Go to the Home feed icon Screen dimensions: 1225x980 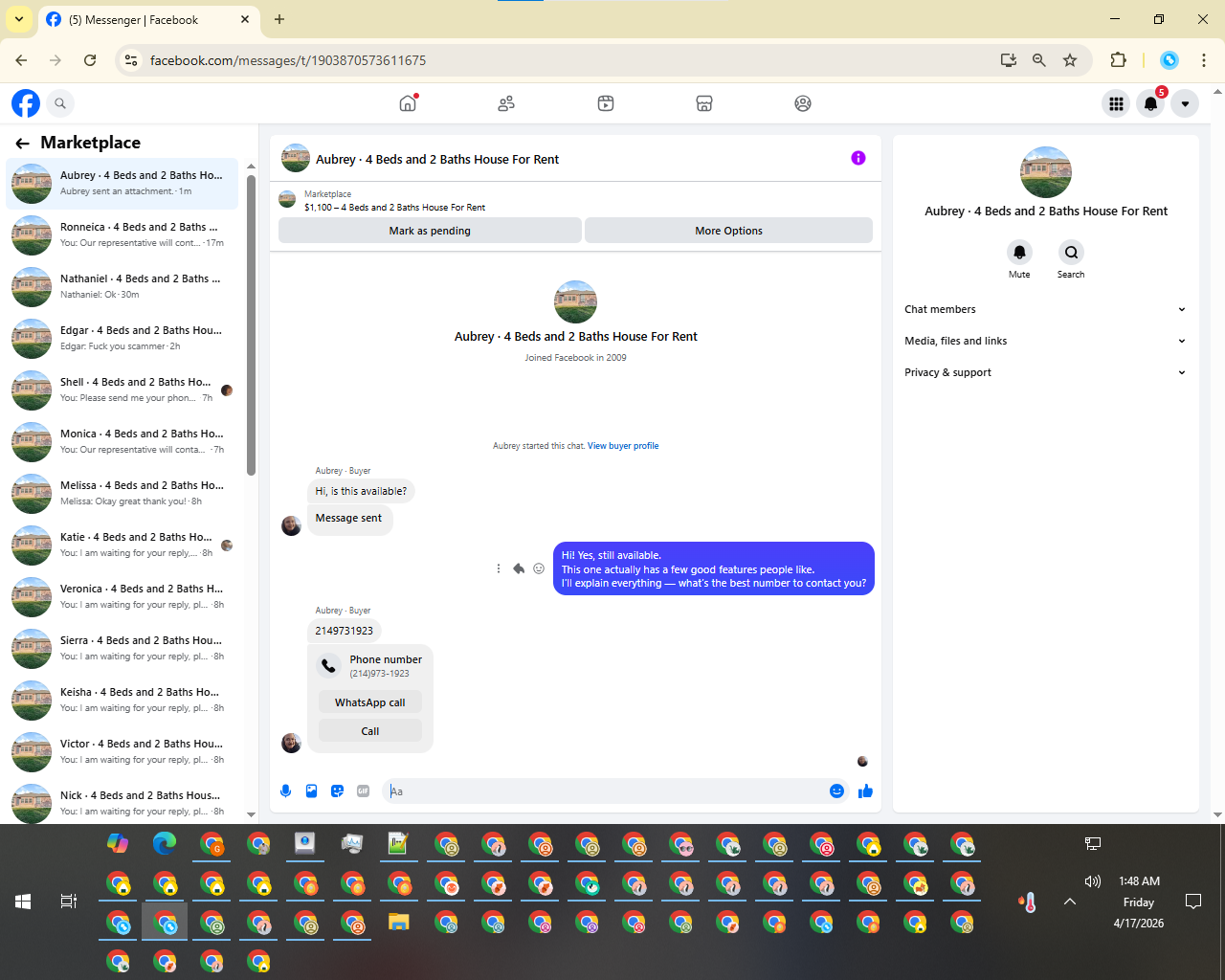408,103
